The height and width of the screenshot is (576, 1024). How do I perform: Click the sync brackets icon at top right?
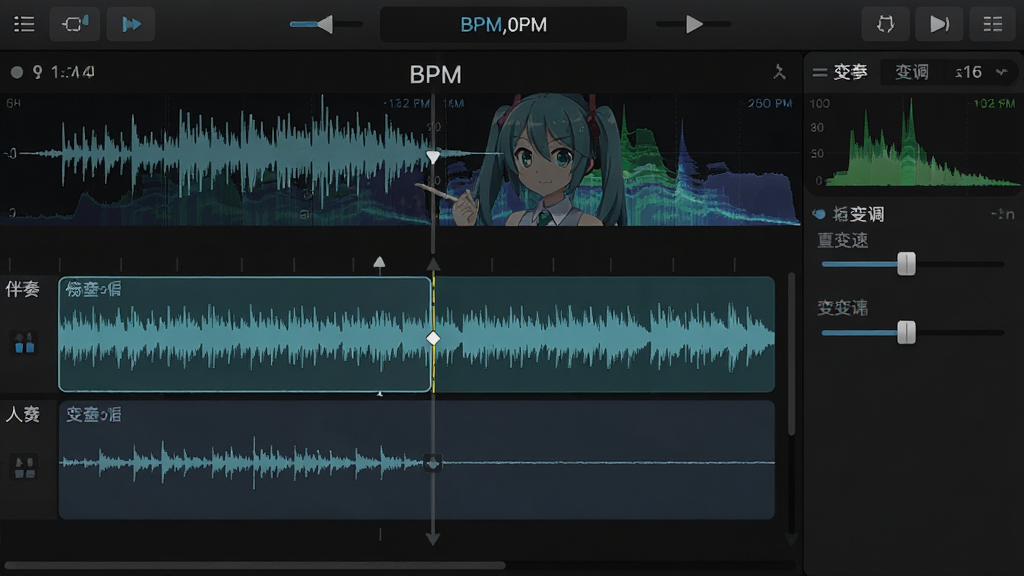click(886, 25)
